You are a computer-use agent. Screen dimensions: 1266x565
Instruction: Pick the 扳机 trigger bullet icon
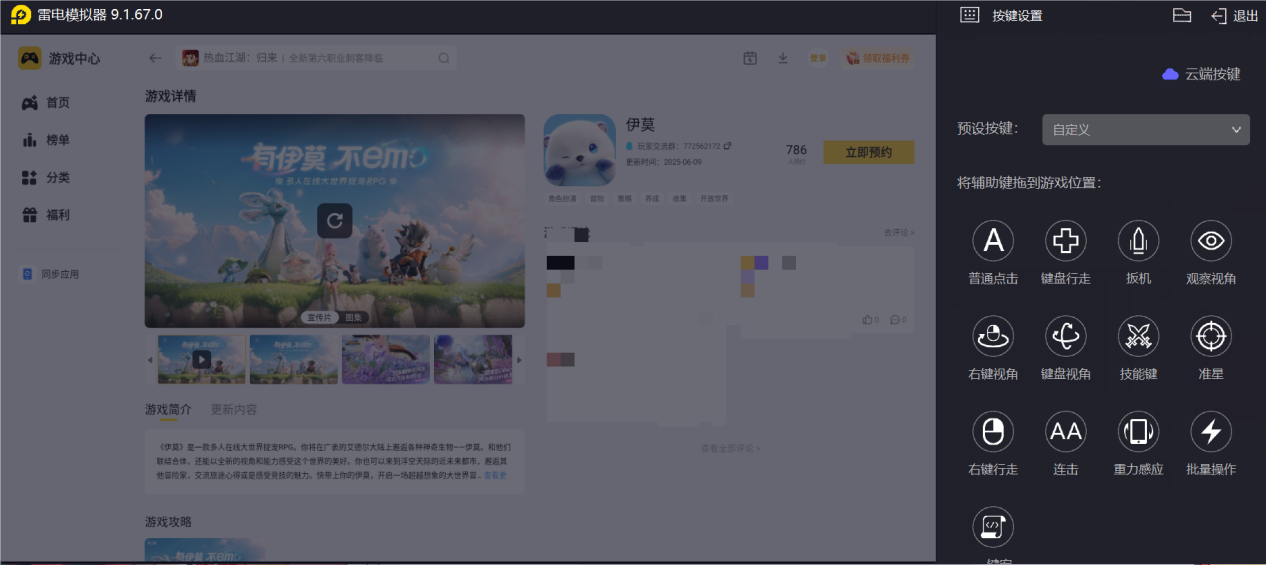tap(1138, 240)
